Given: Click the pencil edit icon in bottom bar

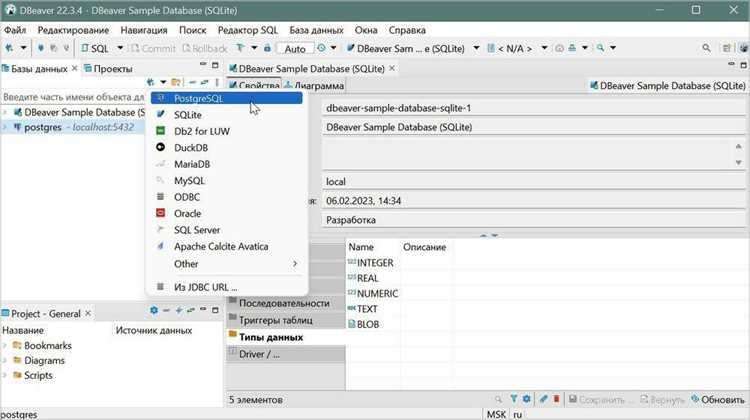Looking at the screenshot, I should click(x=543, y=398).
